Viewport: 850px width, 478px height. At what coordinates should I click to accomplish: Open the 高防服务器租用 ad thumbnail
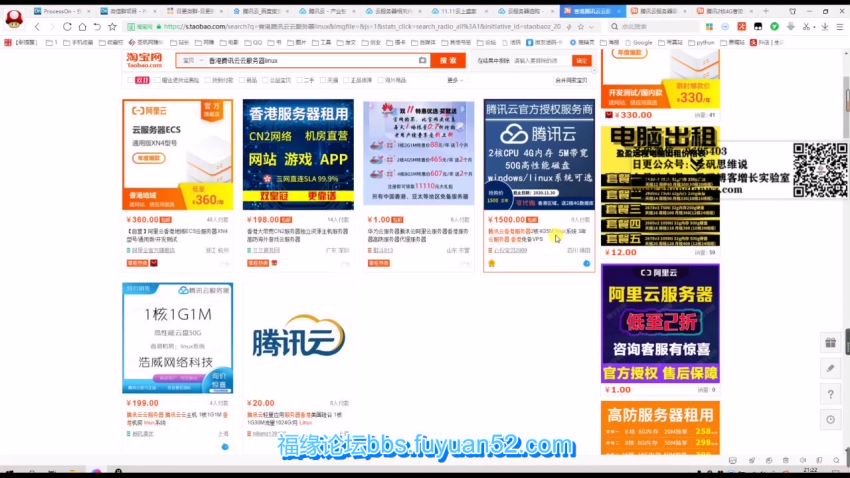660,428
